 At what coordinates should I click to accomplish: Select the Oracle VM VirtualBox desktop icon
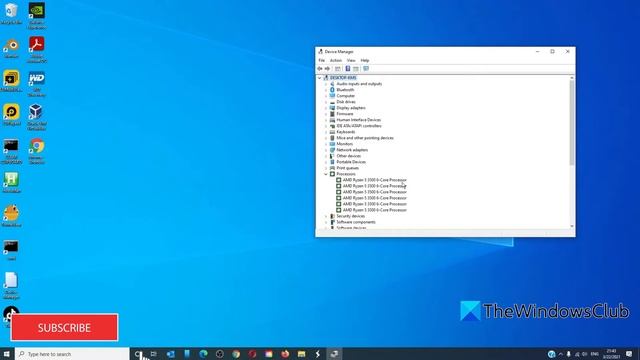click(37, 118)
